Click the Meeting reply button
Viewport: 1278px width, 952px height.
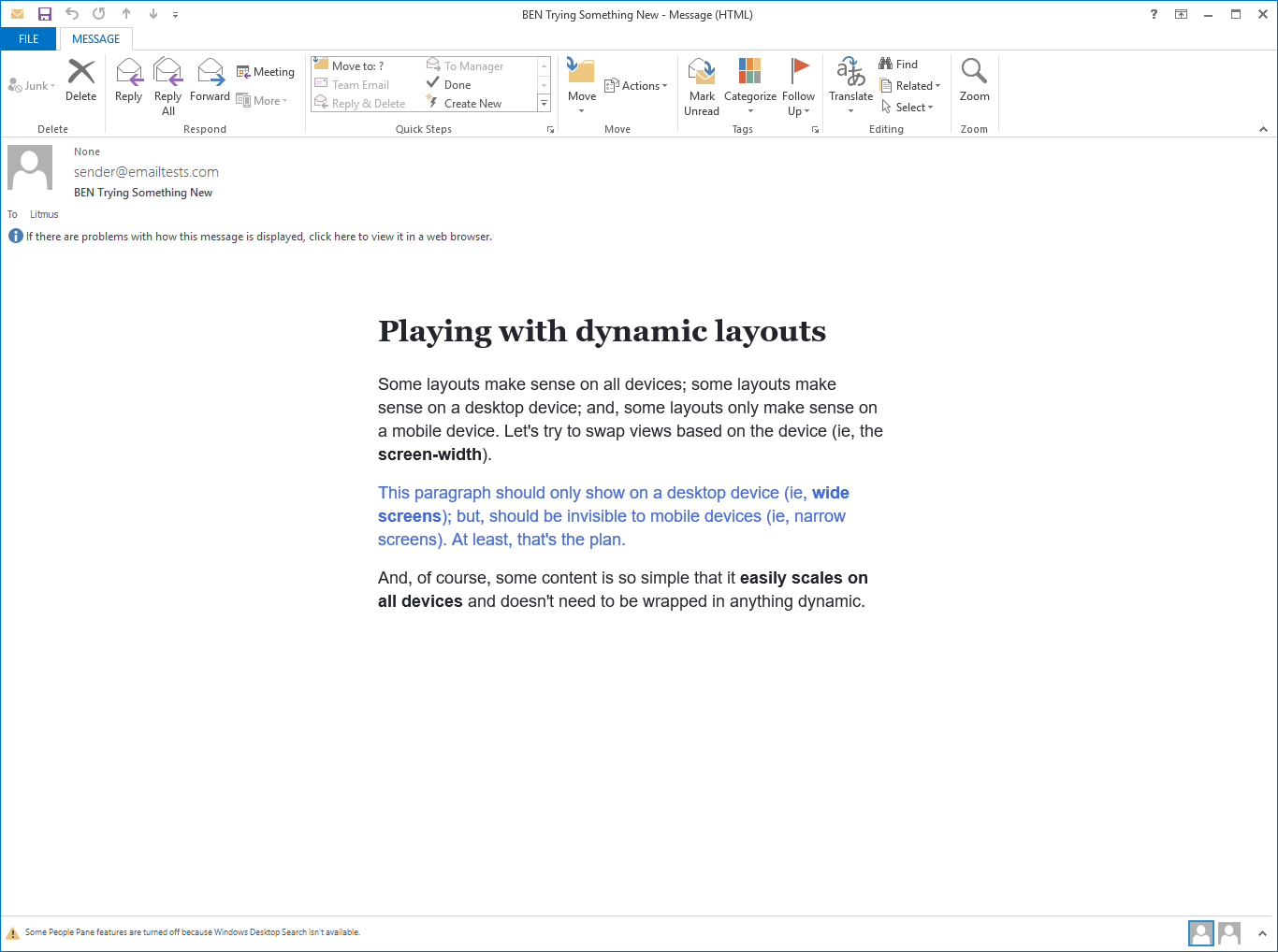click(266, 72)
